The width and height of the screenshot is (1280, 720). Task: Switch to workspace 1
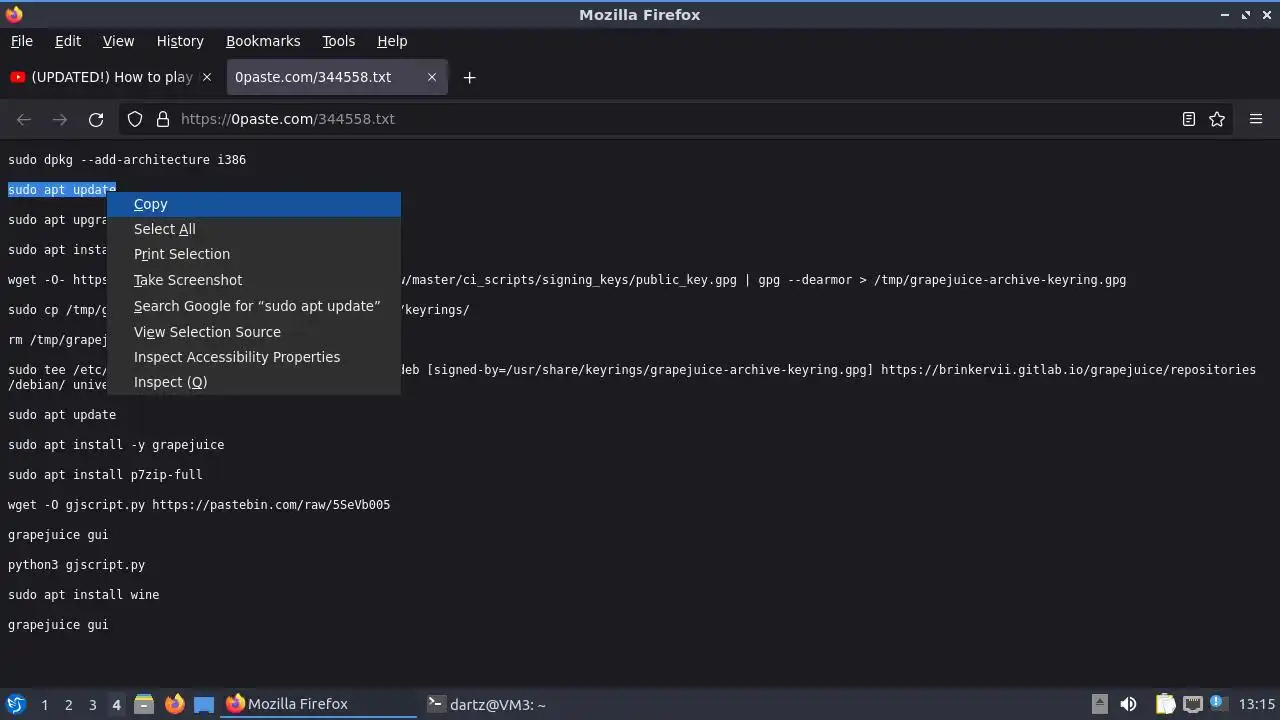pos(44,705)
